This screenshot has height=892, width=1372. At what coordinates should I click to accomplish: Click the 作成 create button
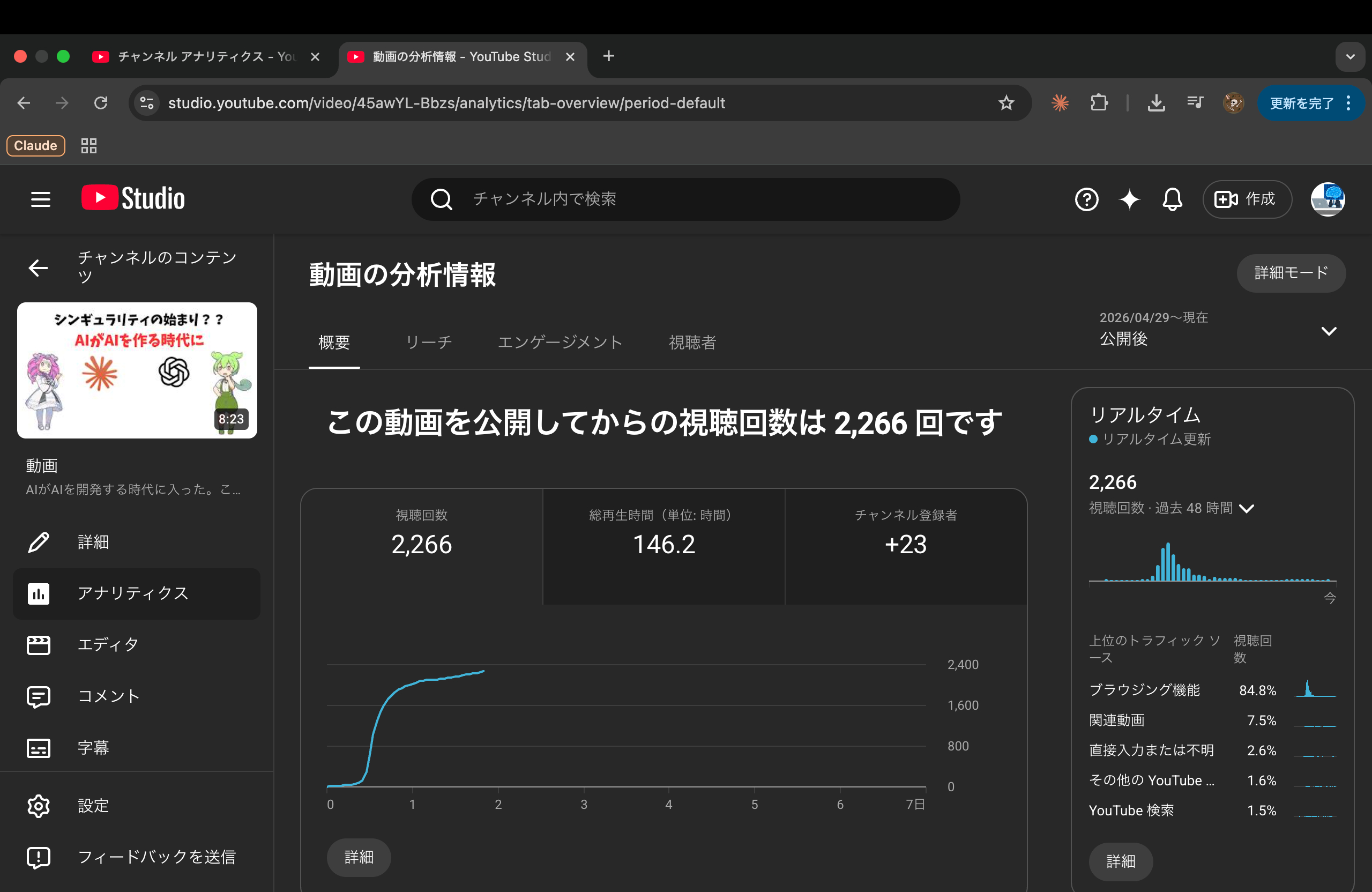1247,199
